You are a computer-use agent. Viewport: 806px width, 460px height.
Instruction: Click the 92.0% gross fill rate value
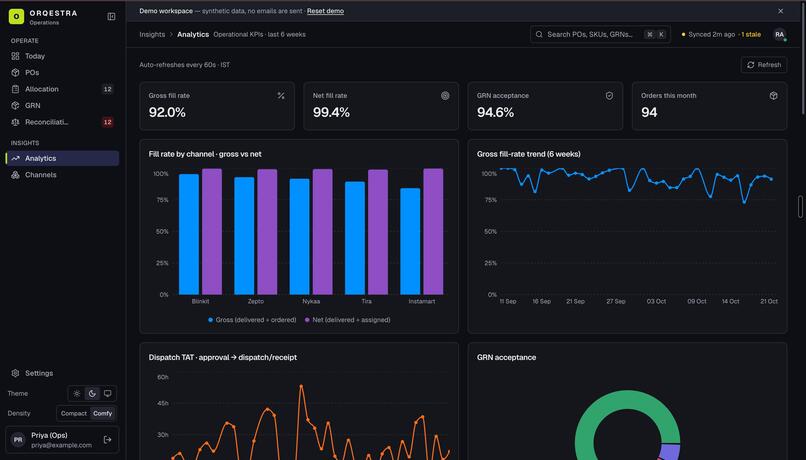click(167, 112)
